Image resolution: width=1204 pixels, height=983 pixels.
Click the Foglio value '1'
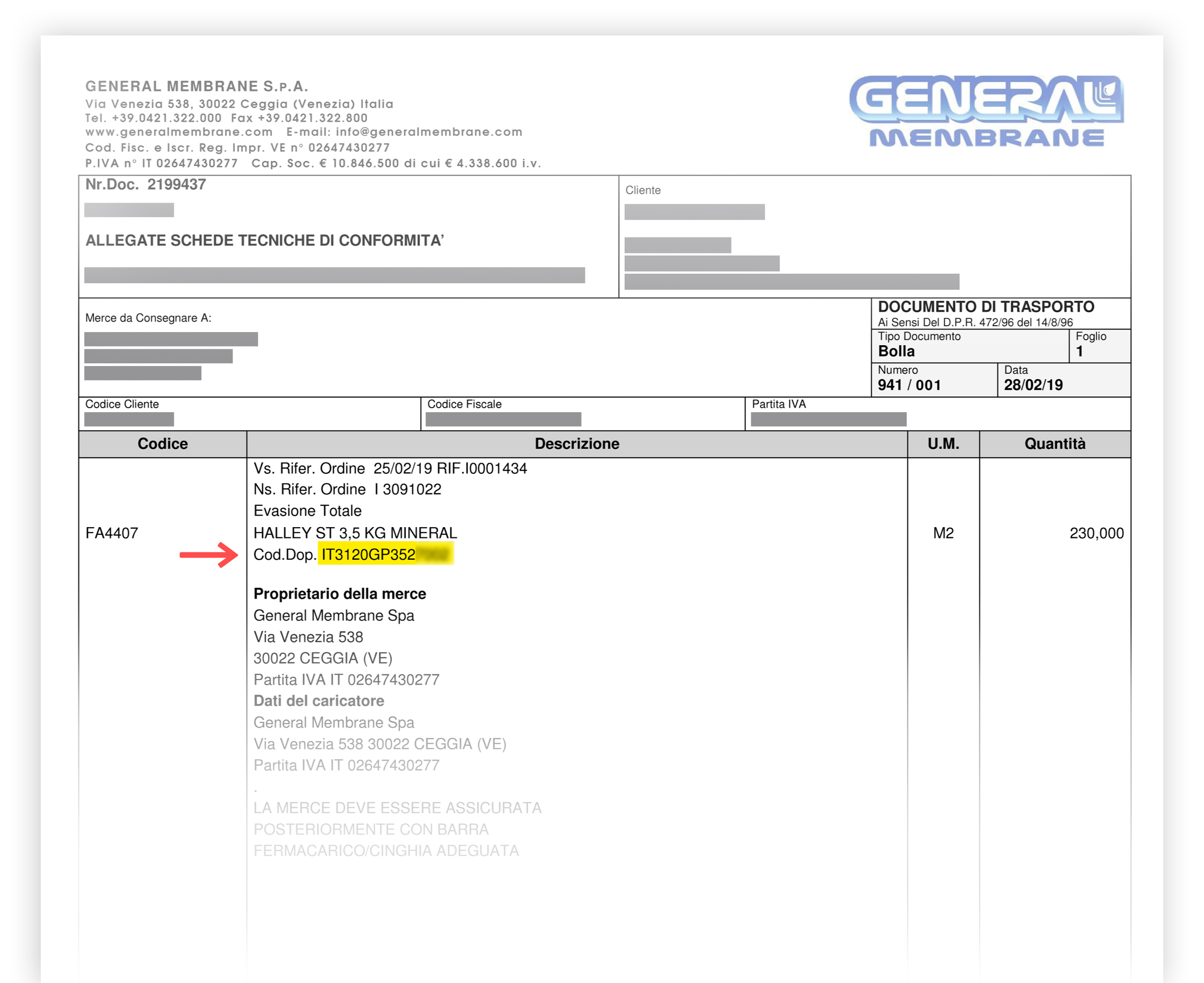(1079, 351)
